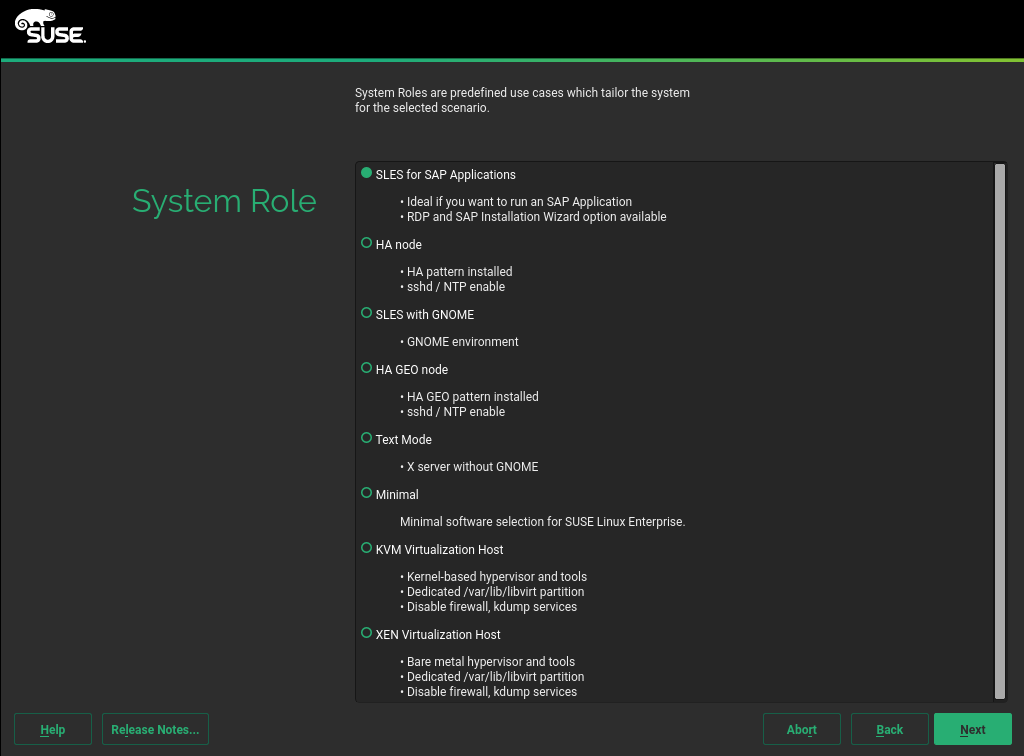Click the filled radio indicator for SAP Applications

pyautogui.click(x=366, y=172)
